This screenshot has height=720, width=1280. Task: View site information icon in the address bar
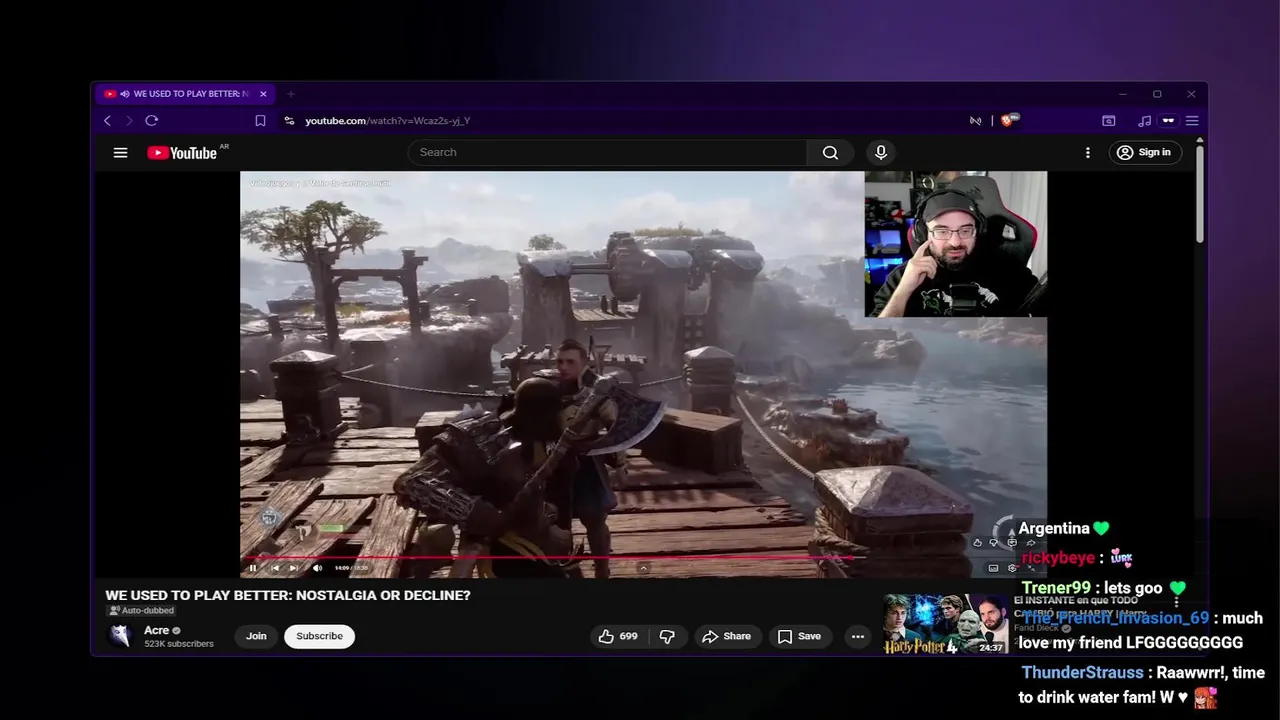(x=289, y=121)
